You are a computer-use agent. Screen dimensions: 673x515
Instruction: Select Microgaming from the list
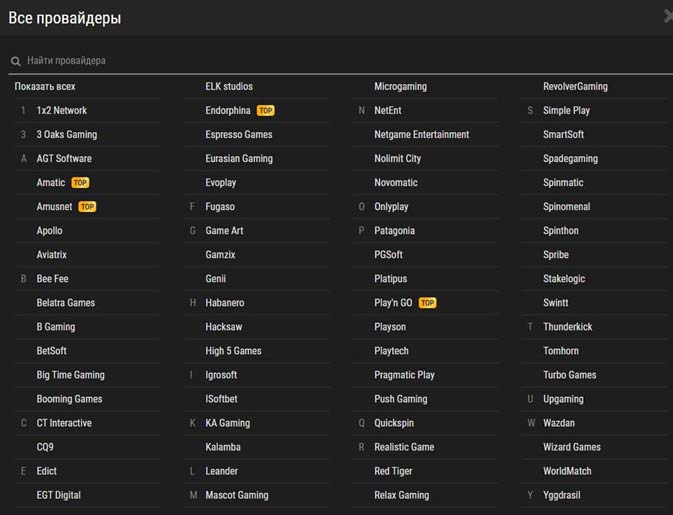coord(400,87)
